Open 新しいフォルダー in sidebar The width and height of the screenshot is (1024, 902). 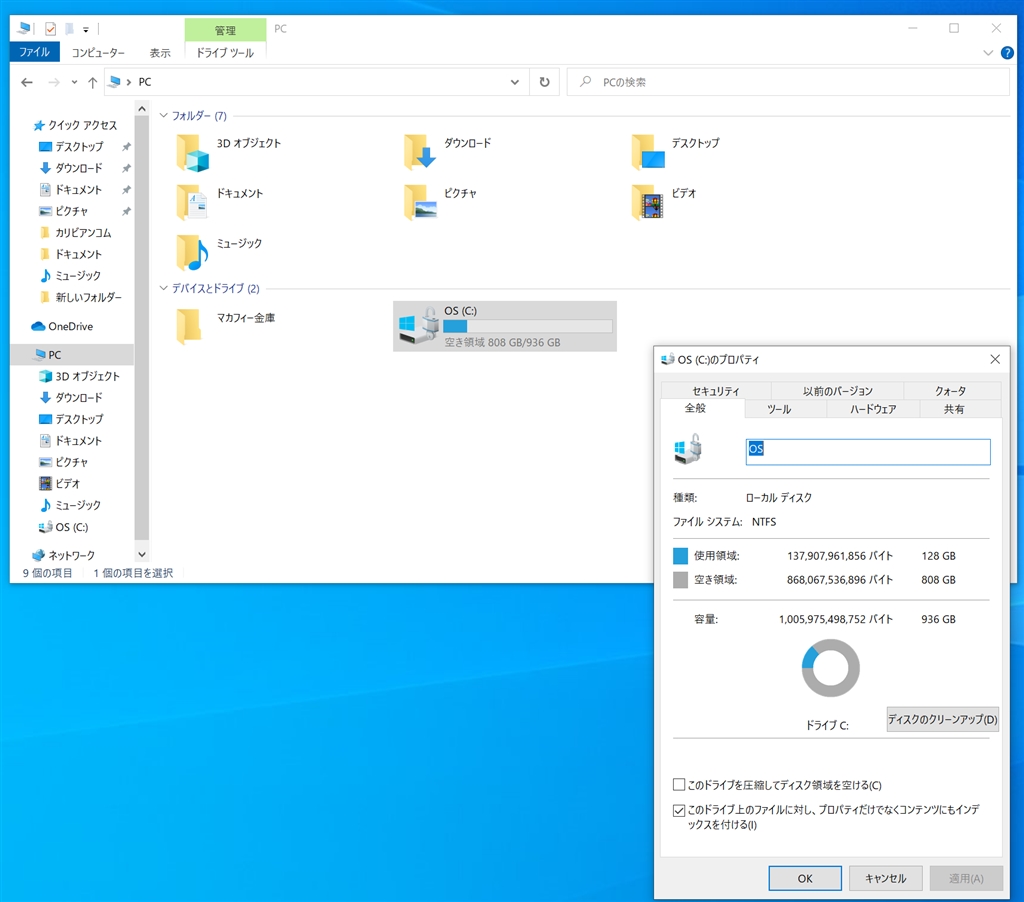[x=81, y=297]
